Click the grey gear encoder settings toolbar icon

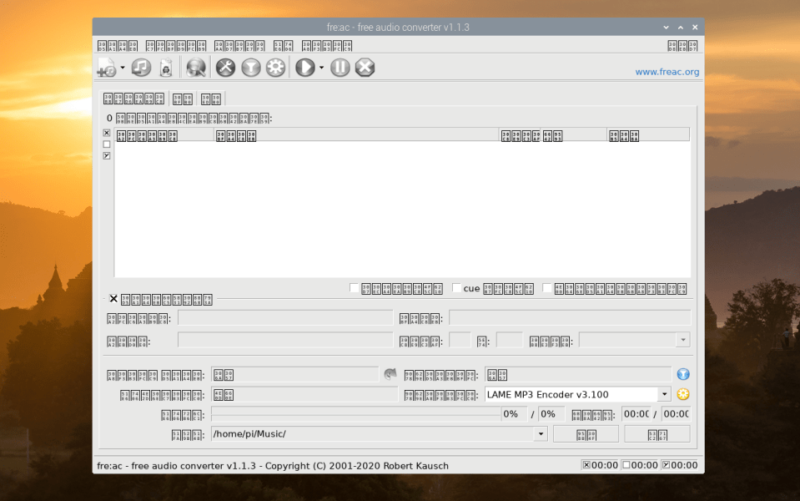[276, 67]
